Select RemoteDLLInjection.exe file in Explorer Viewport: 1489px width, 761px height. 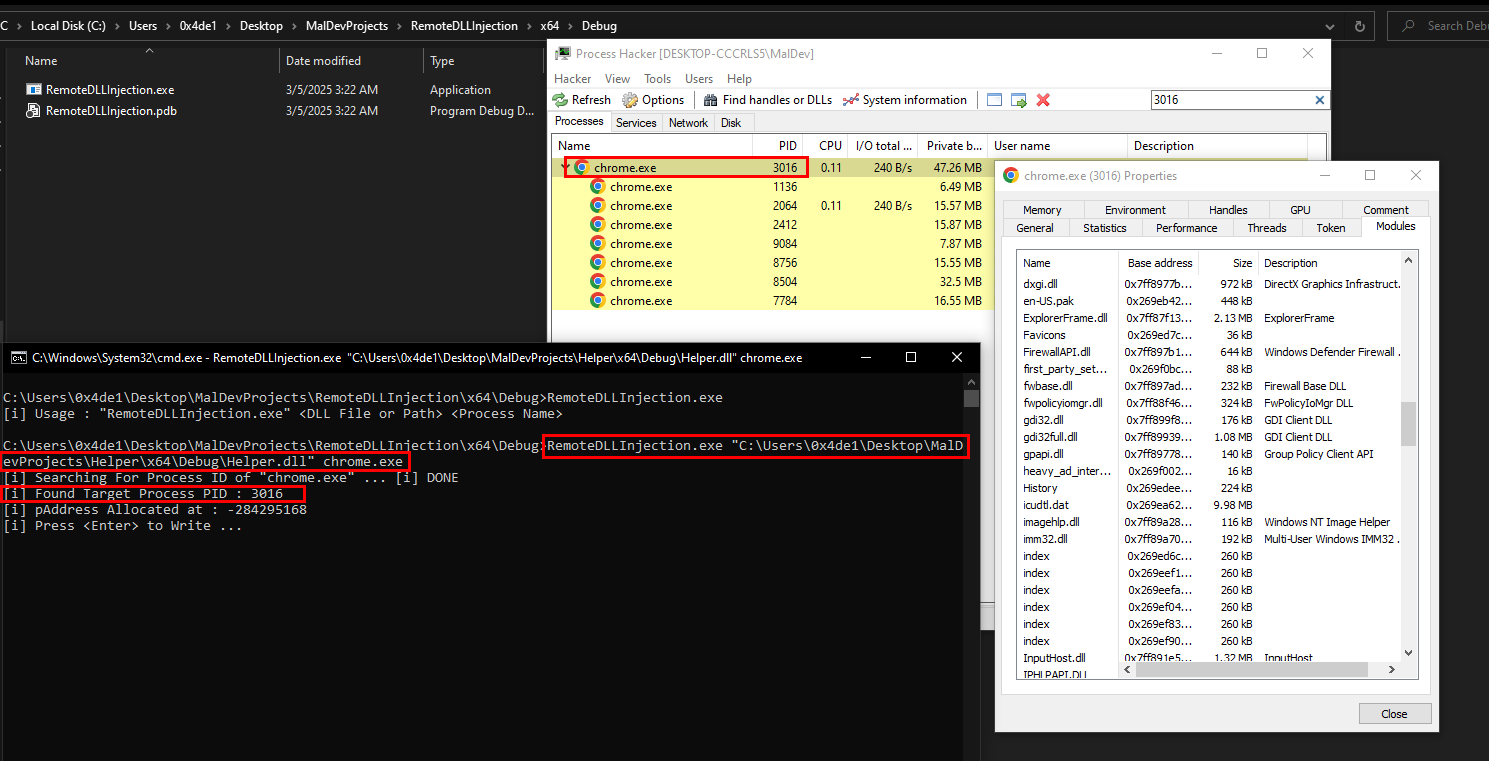tap(110, 90)
